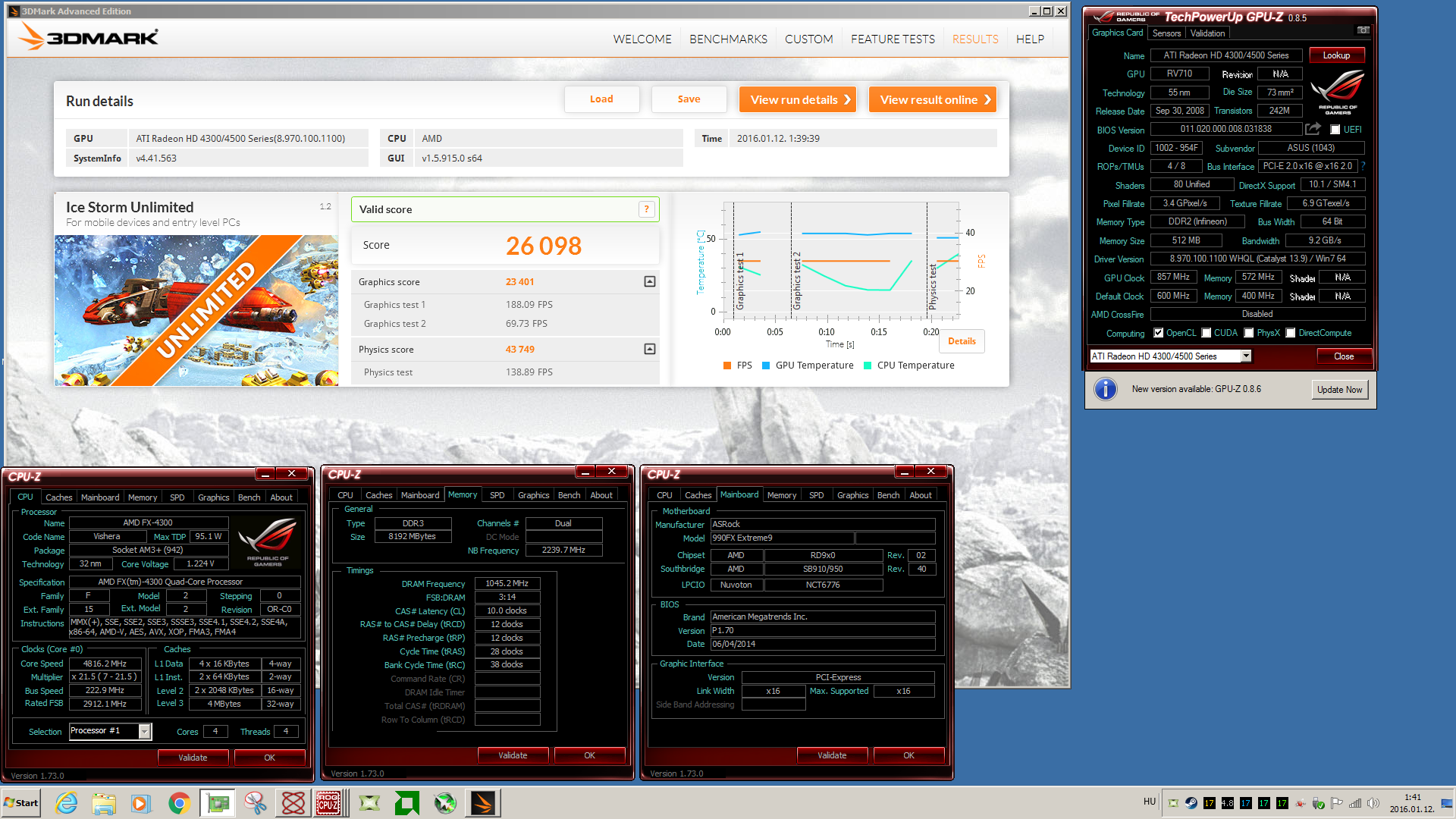1456x819 pixels.
Task: Click the green jet-fighter icon in the taskbar
Action: pyautogui.click(x=445, y=802)
